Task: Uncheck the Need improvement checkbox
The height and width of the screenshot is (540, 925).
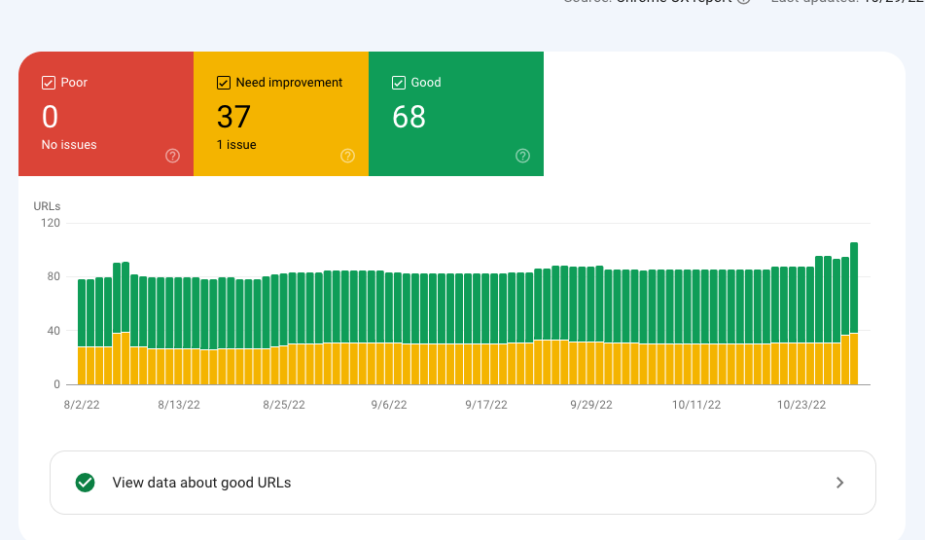Action: coord(224,83)
